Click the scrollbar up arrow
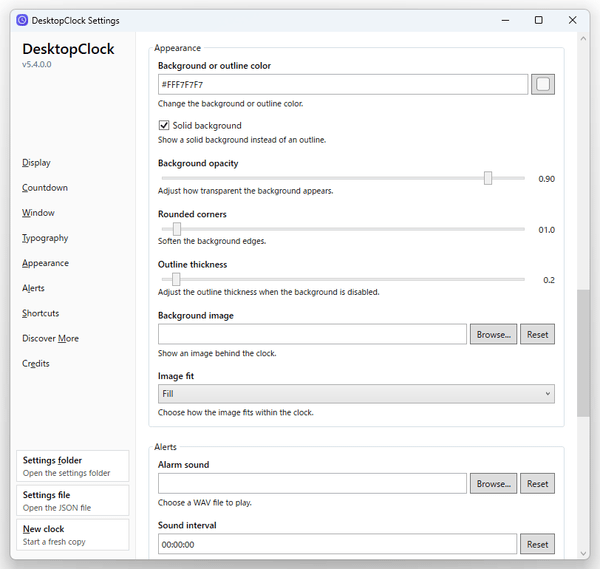The image size is (600, 569). coord(583,39)
